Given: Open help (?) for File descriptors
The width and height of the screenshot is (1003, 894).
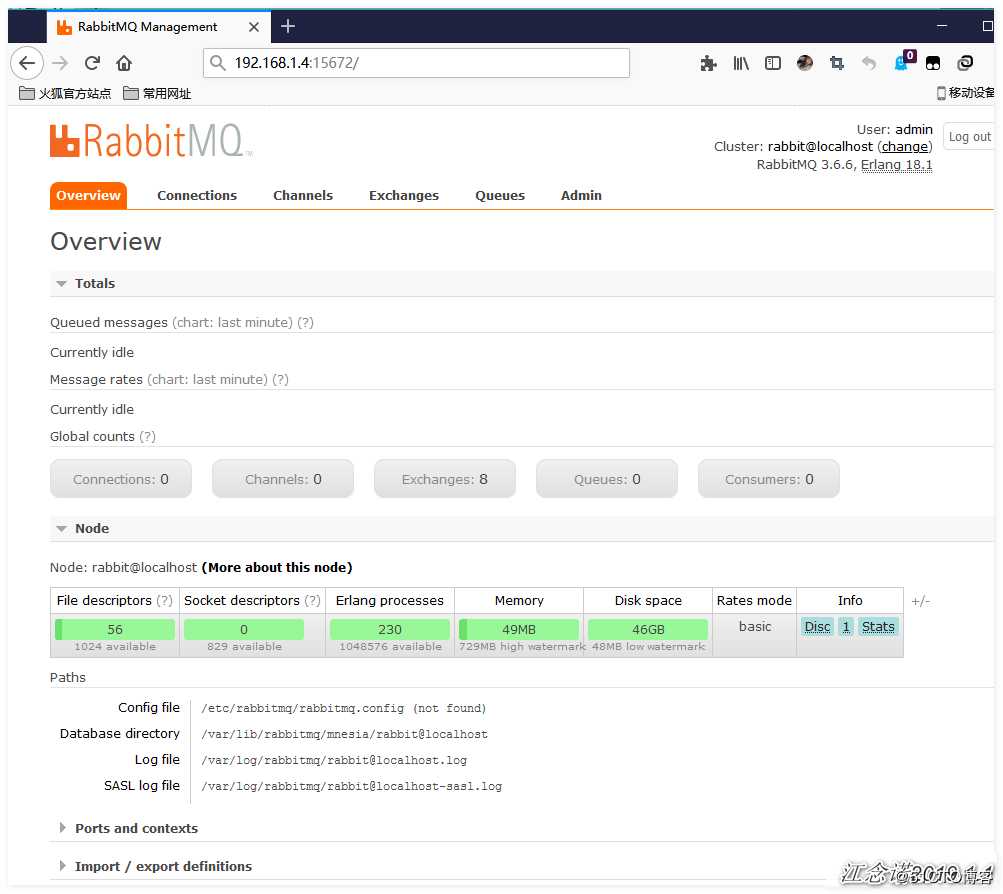Looking at the screenshot, I should pos(165,600).
